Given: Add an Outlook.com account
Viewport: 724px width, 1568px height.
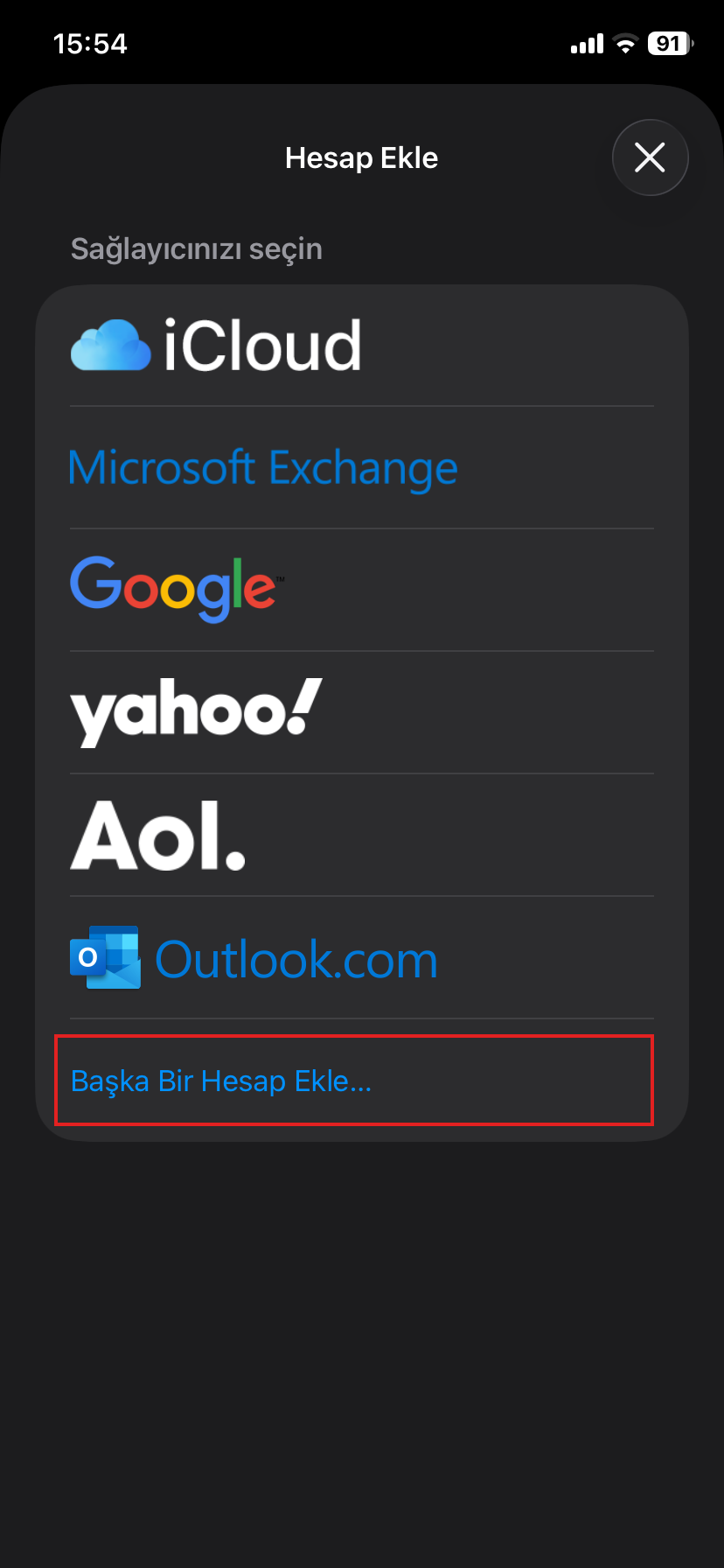Looking at the screenshot, I should point(361,957).
